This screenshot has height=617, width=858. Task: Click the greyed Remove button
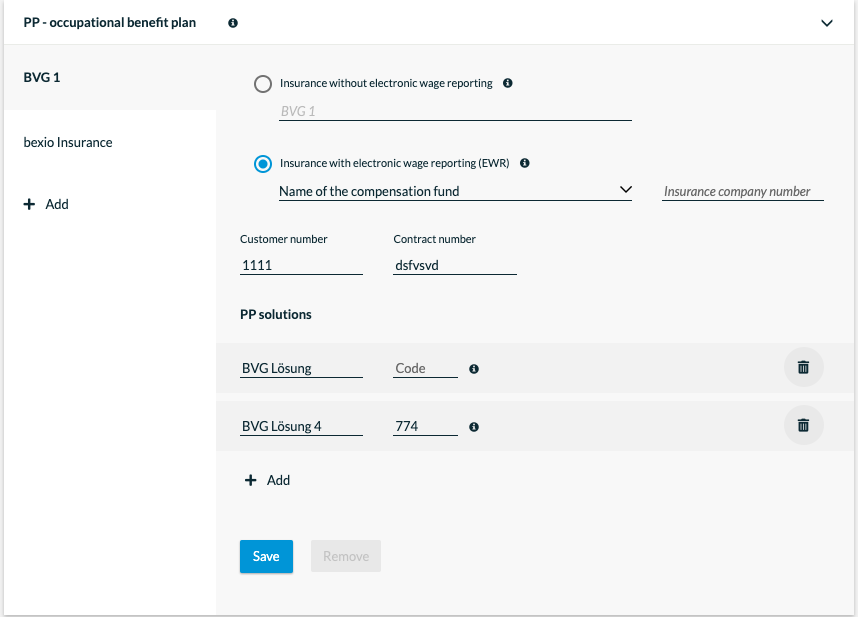pos(346,556)
